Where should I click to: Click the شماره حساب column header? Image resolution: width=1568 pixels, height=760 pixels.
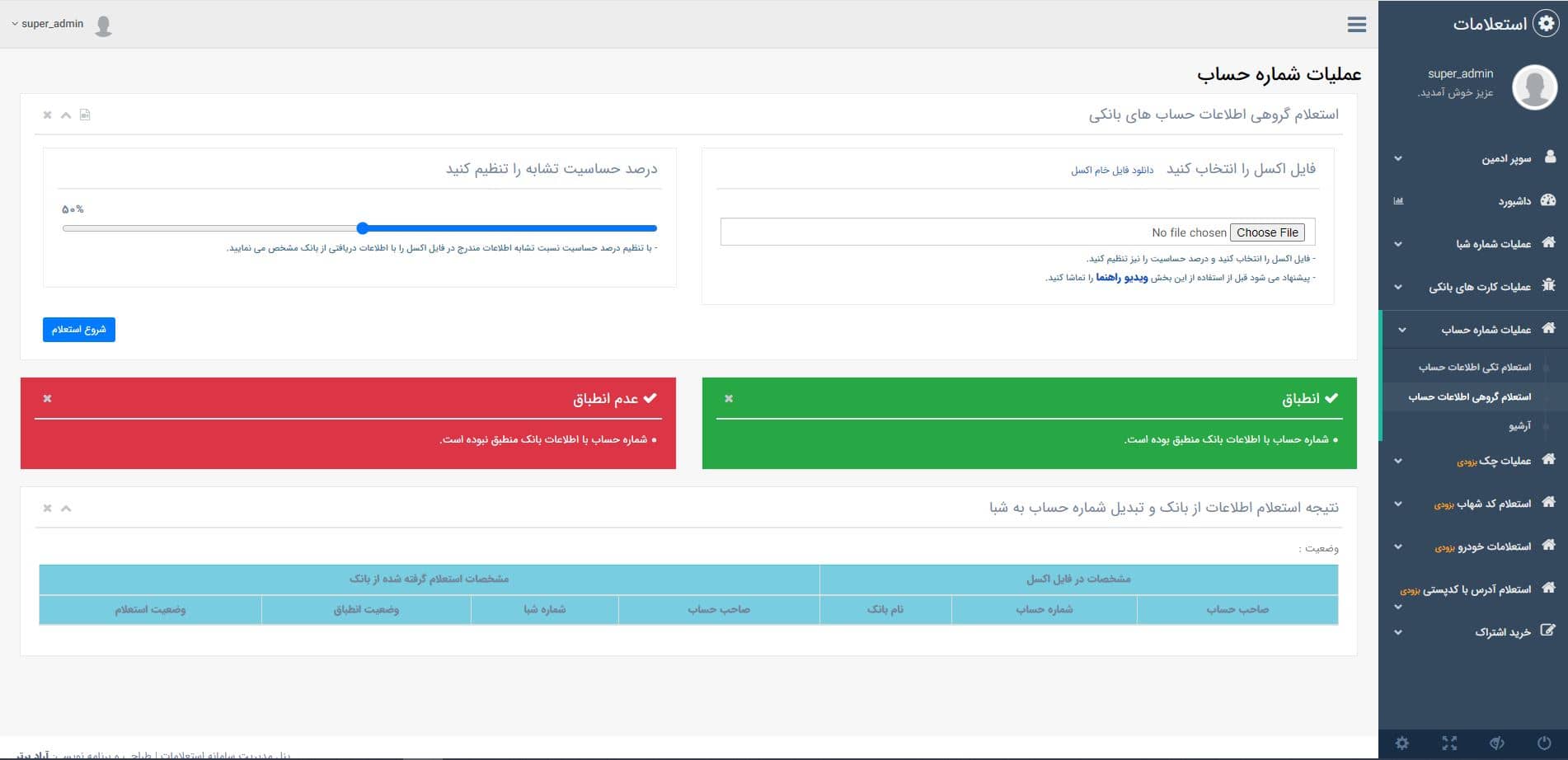tap(1045, 609)
